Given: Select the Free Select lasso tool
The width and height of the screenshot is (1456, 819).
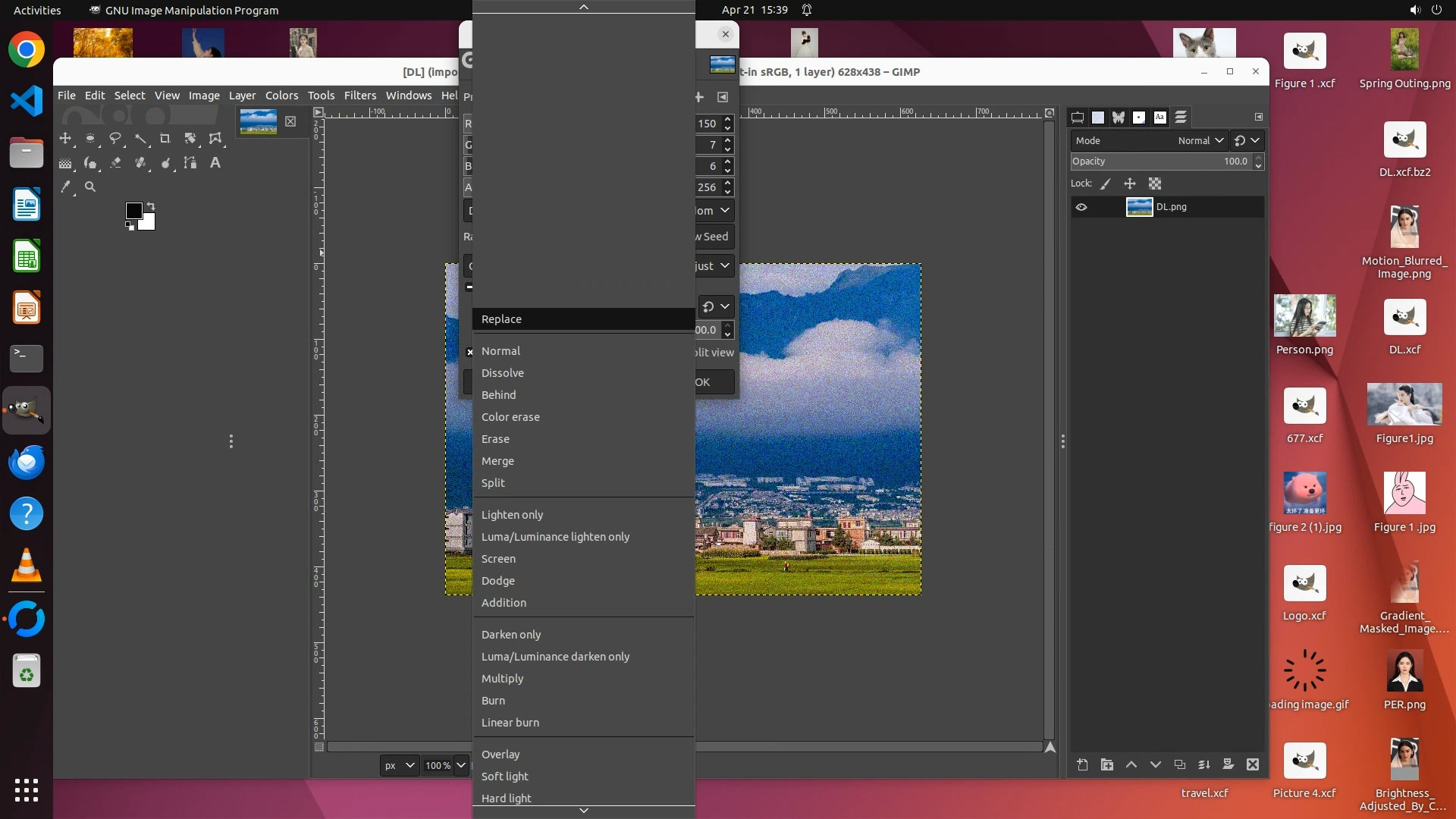Looking at the screenshot, I should click(x=115, y=139).
